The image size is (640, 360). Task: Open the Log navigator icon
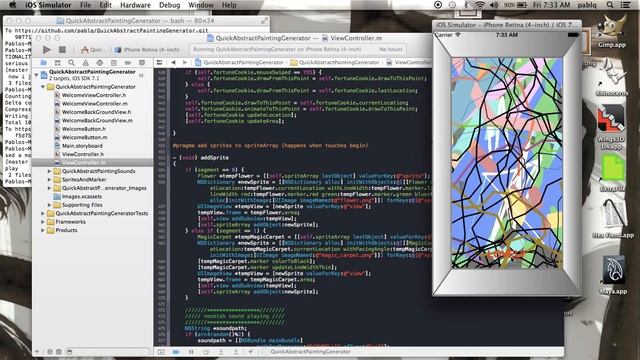click(142, 62)
